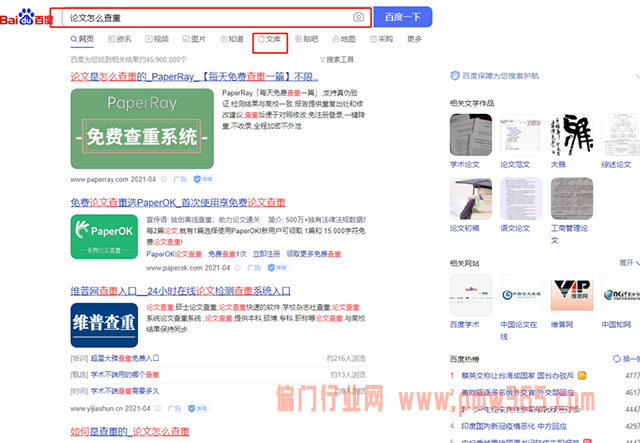This screenshot has height=443, width=640.
Task: Open the 知道 tab
Action: pos(232,39)
